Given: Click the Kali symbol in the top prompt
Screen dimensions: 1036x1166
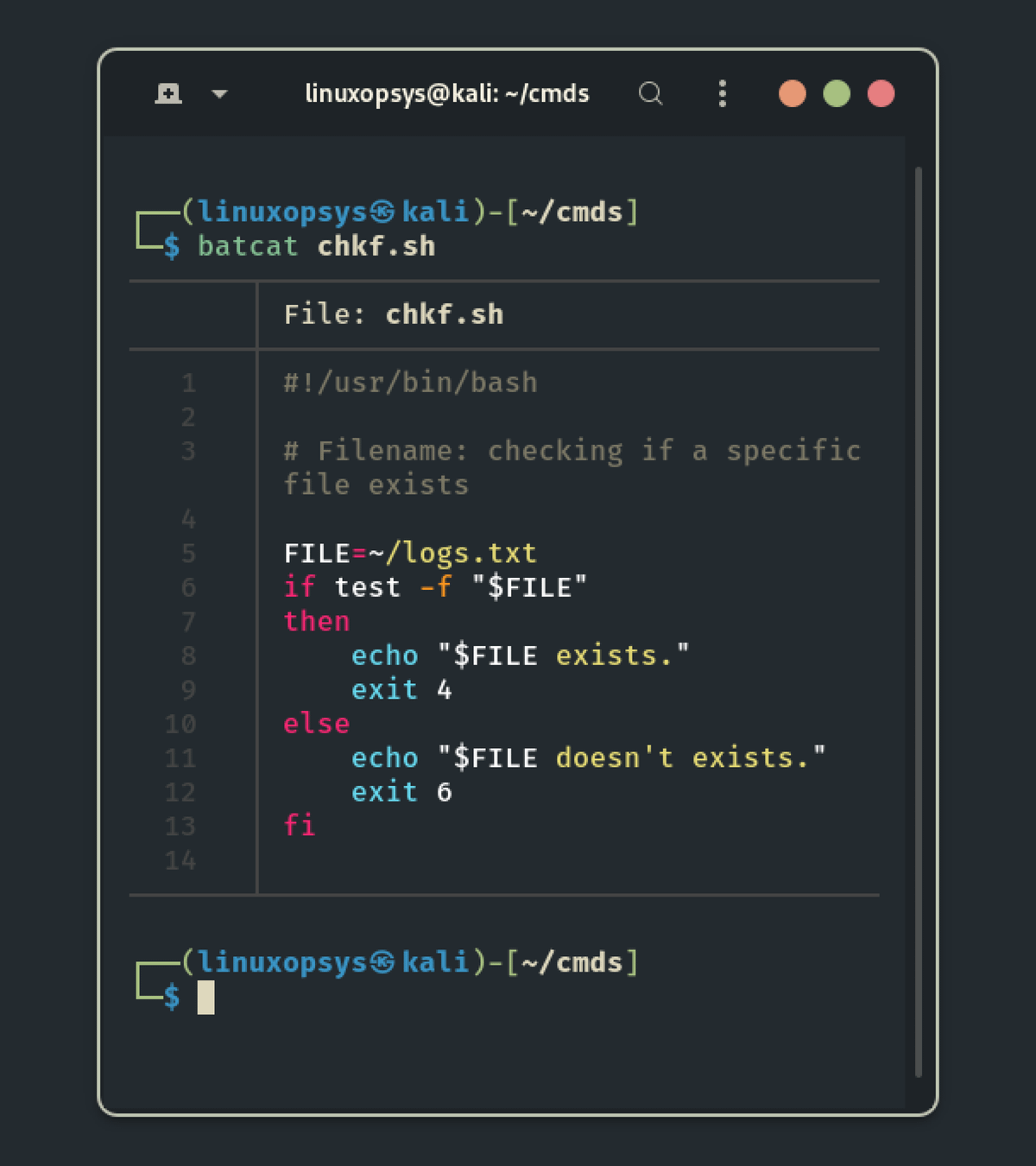Looking at the screenshot, I should click(382, 212).
